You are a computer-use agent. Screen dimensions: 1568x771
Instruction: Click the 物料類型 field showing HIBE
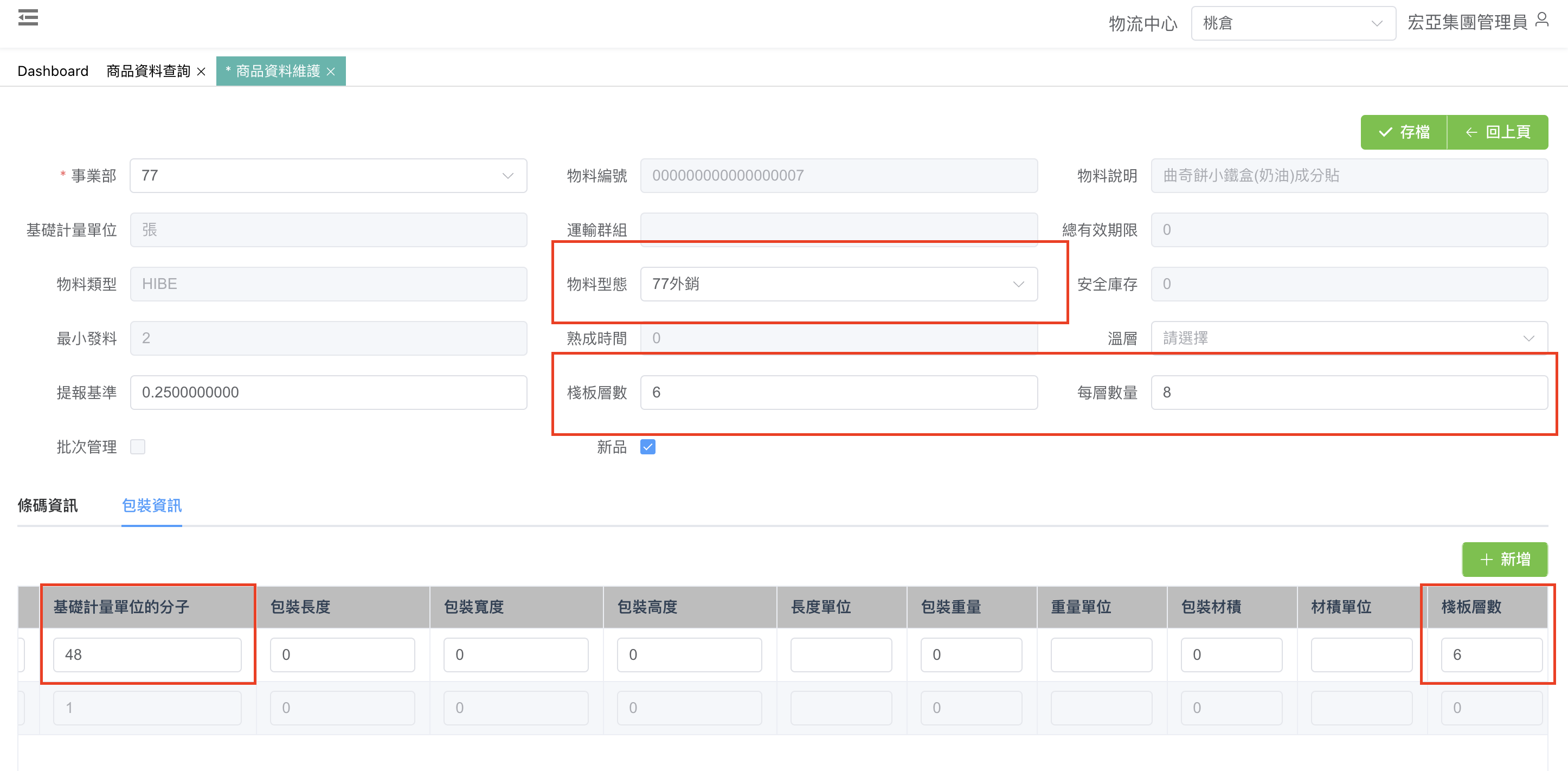pos(329,284)
